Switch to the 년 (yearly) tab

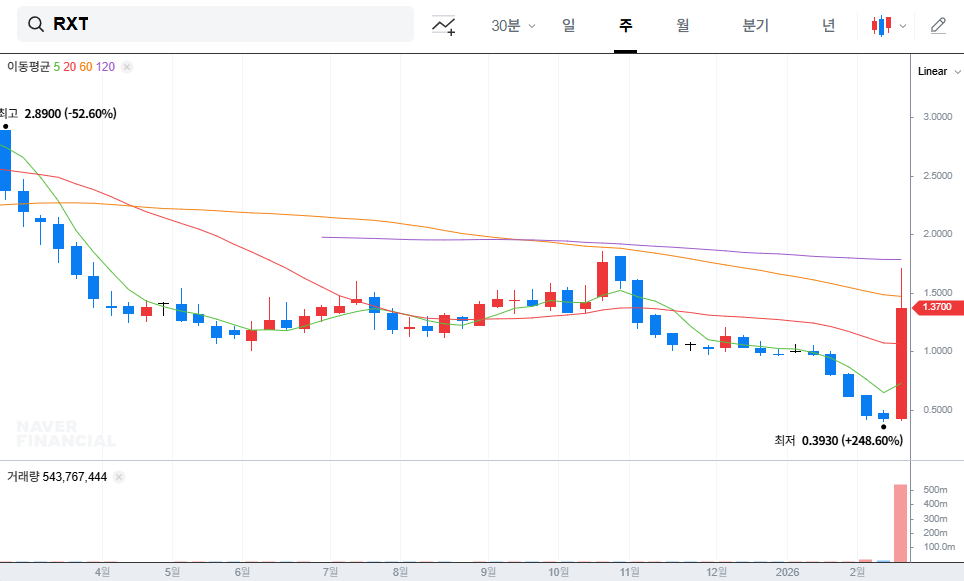click(x=829, y=25)
